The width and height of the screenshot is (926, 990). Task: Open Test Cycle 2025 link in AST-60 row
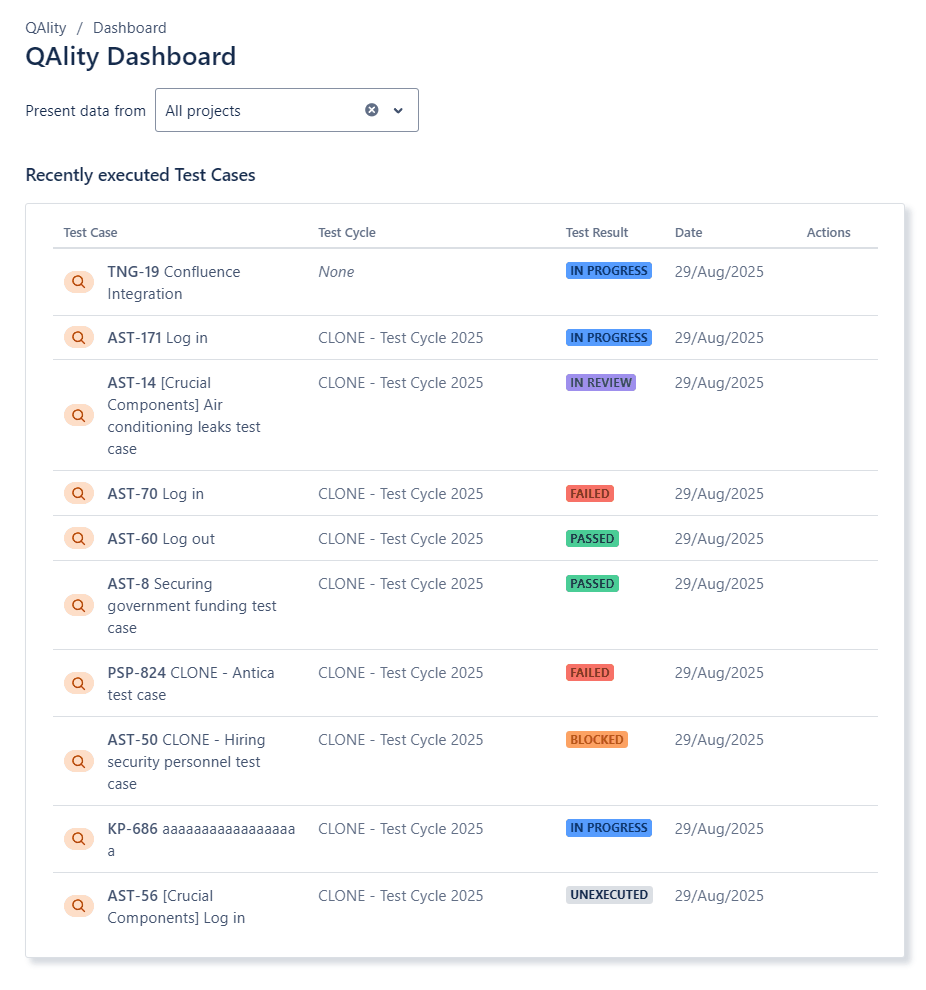pyautogui.click(x=400, y=539)
